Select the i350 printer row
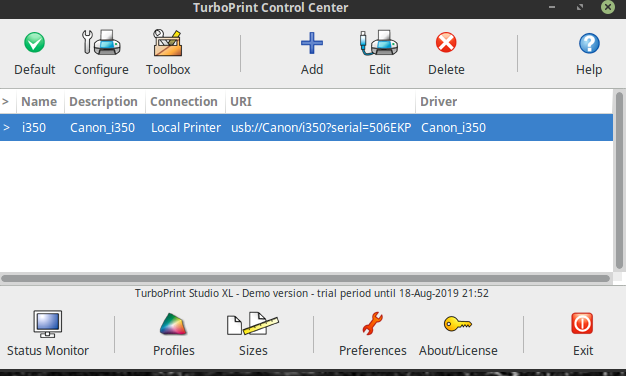The width and height of the screenshot is (626, 376). [306, 127]
